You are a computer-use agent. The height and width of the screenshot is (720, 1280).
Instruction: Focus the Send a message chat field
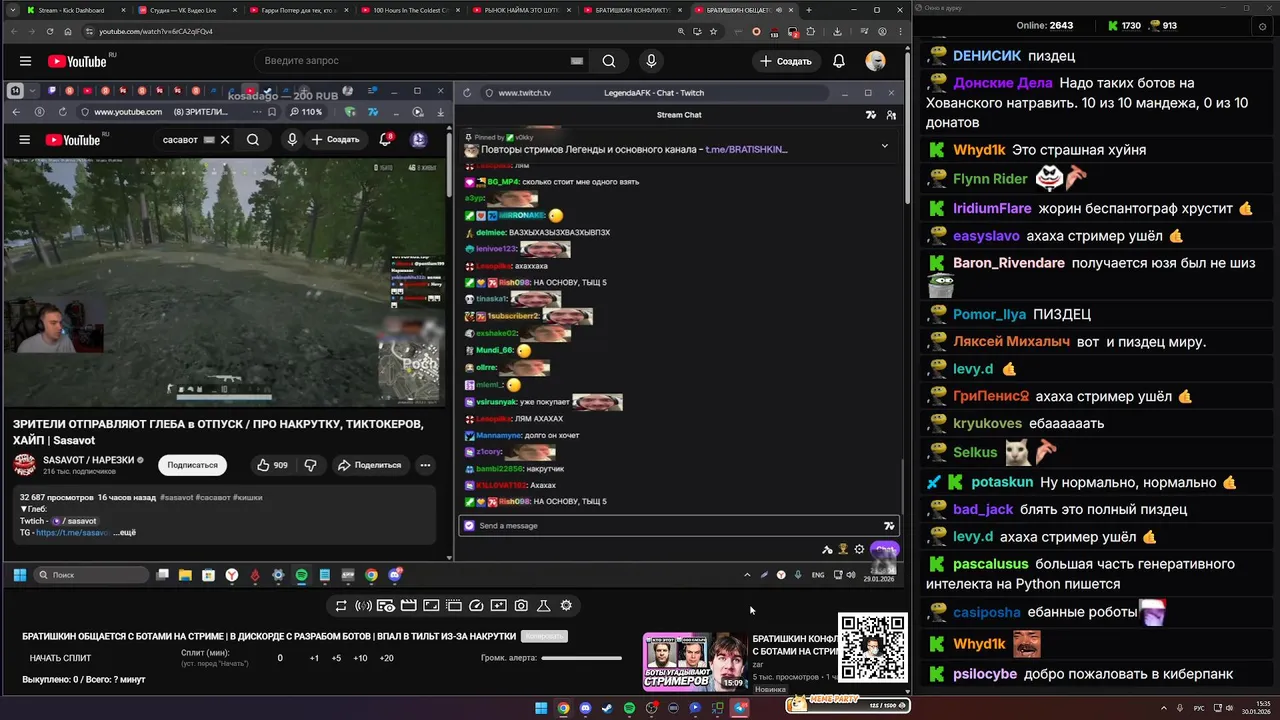click(x=678, y=525)
